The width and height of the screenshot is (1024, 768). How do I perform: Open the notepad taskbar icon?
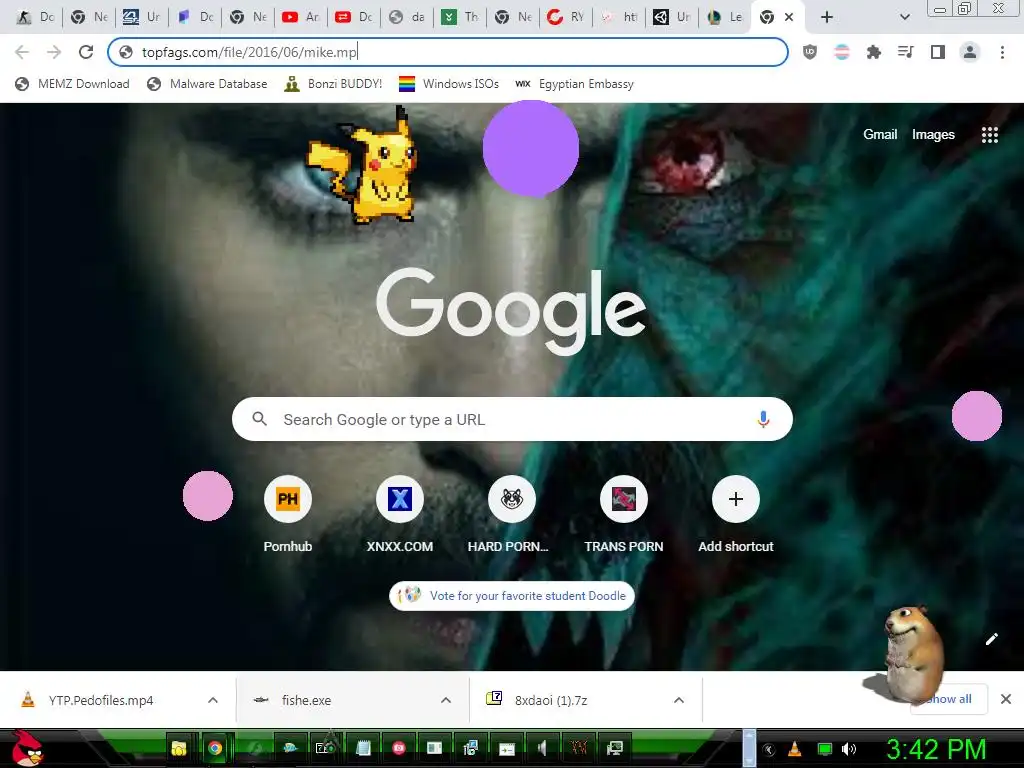(364, 748)
